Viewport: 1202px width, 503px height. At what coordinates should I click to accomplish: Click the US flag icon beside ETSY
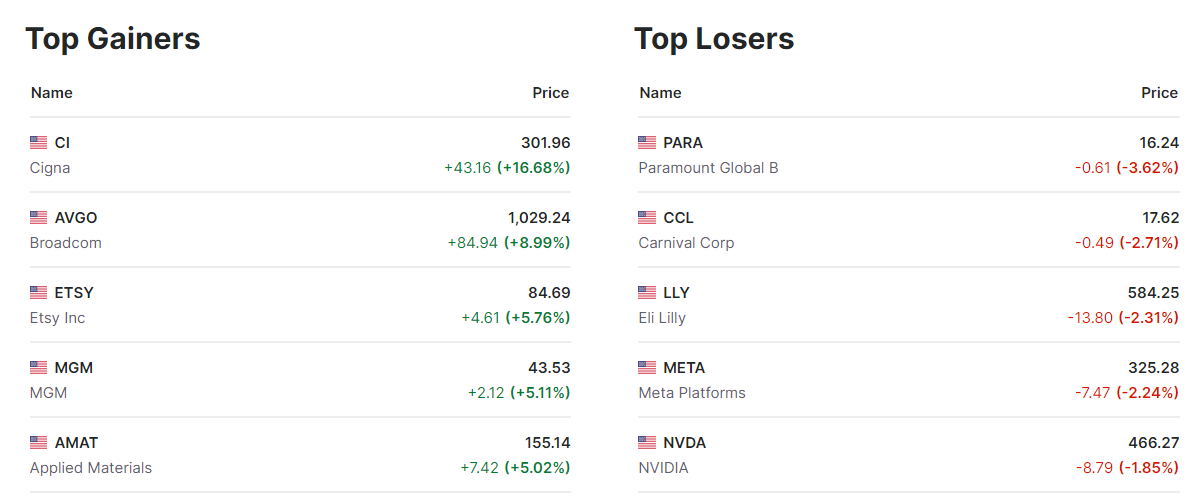[x=39, y=293]
